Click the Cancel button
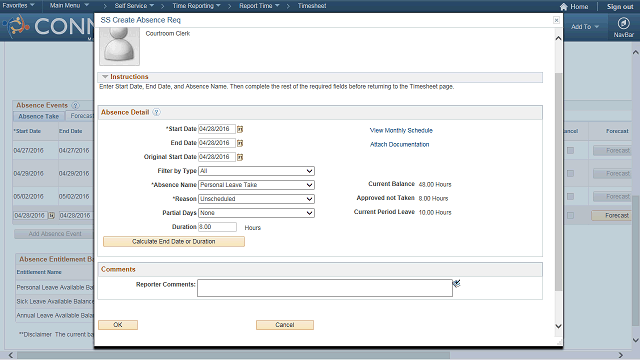The image size is (640, 360). (285, 325)
